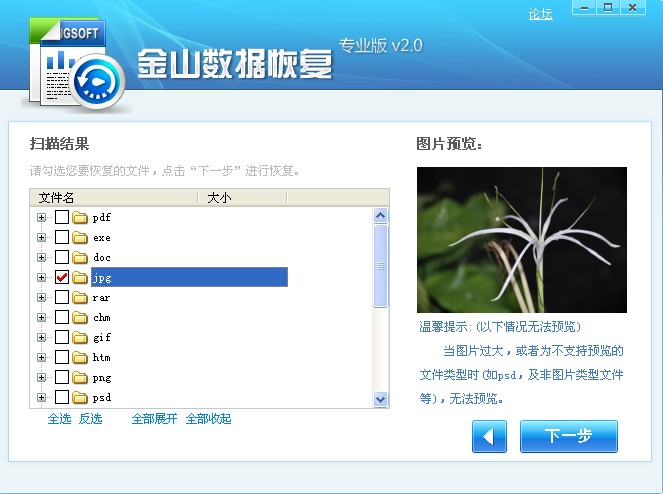The image size is (663, 494).
Task: Expand the png tree node
Action: 41,378
